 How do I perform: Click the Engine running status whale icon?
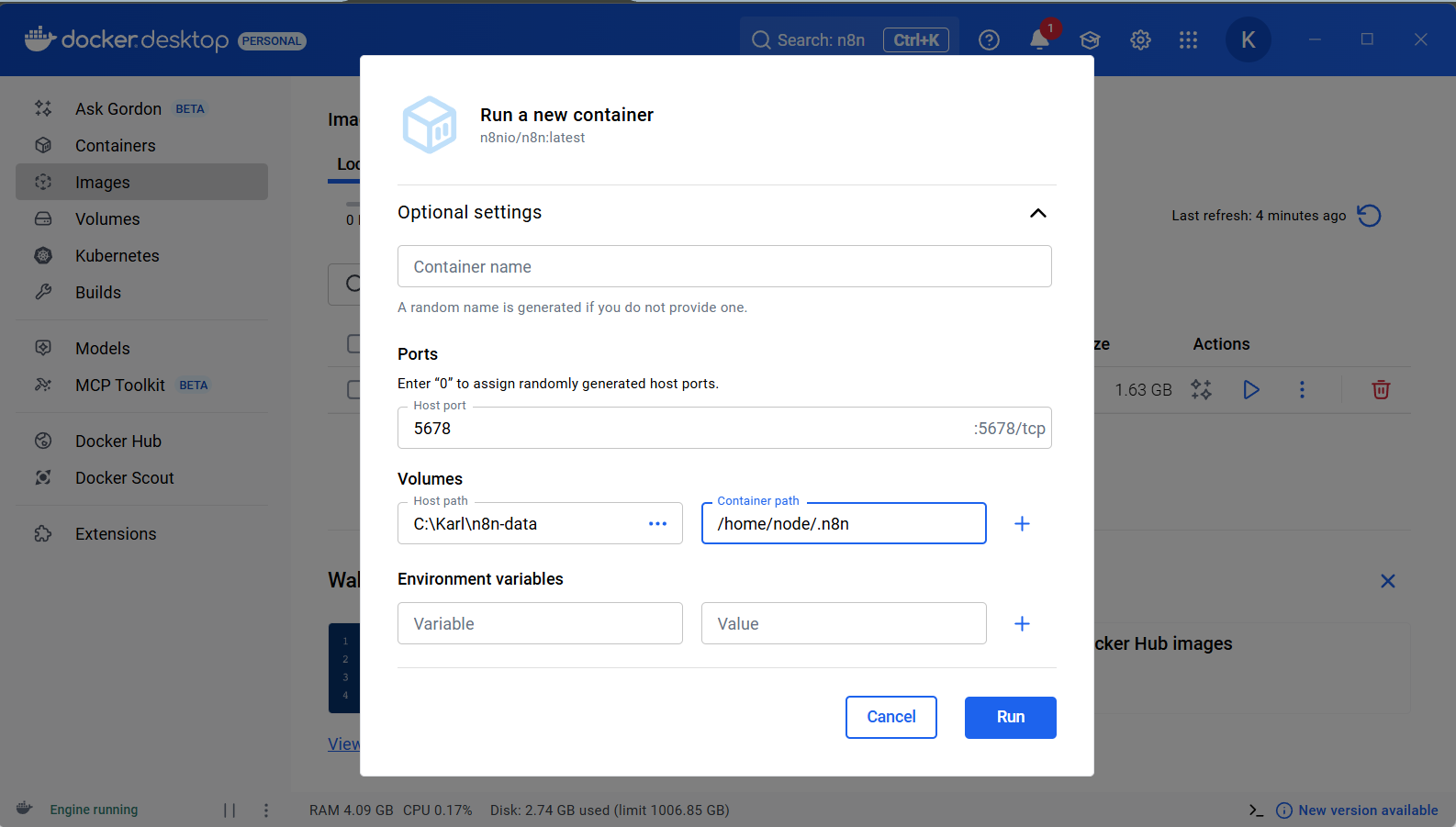tap(25, 809)
